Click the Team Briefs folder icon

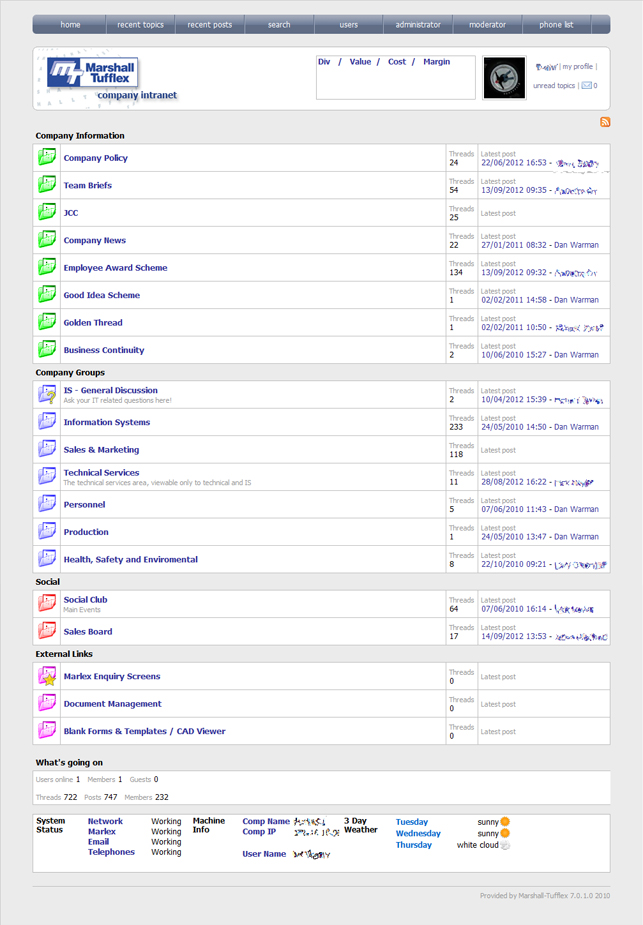pos(47,185)
